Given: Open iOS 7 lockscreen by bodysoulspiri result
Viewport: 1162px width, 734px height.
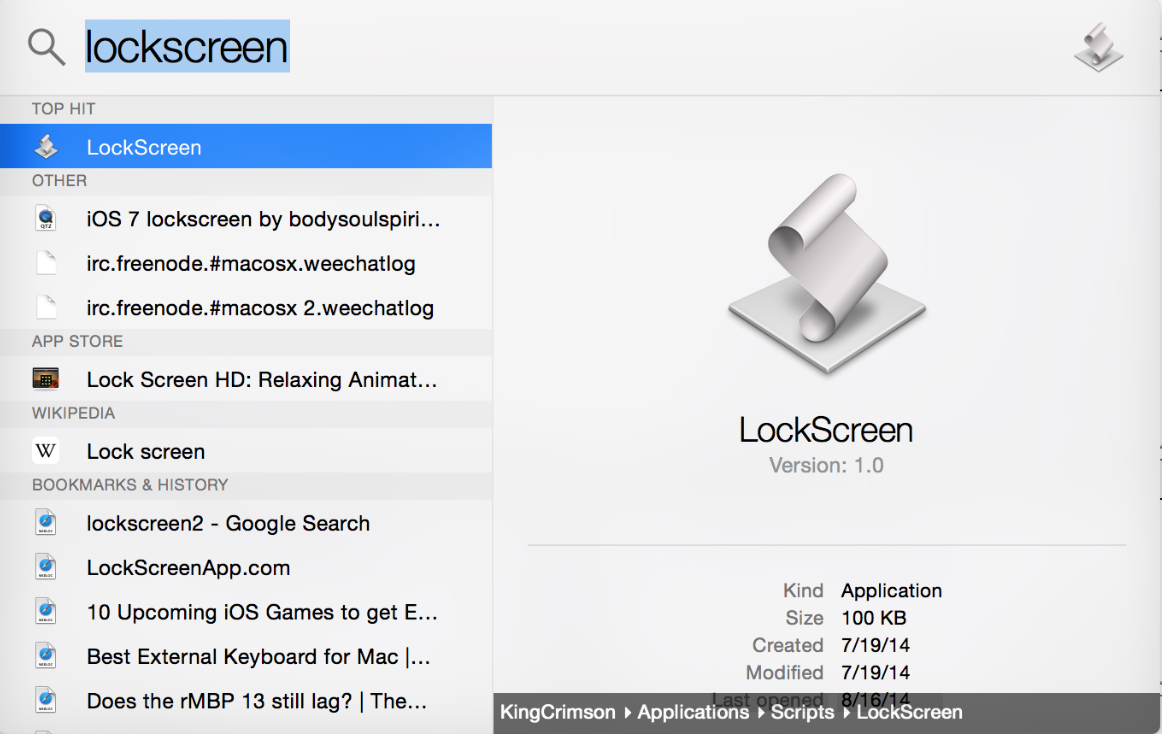Looking at the screenshot, I should click(x=246, y=219).
